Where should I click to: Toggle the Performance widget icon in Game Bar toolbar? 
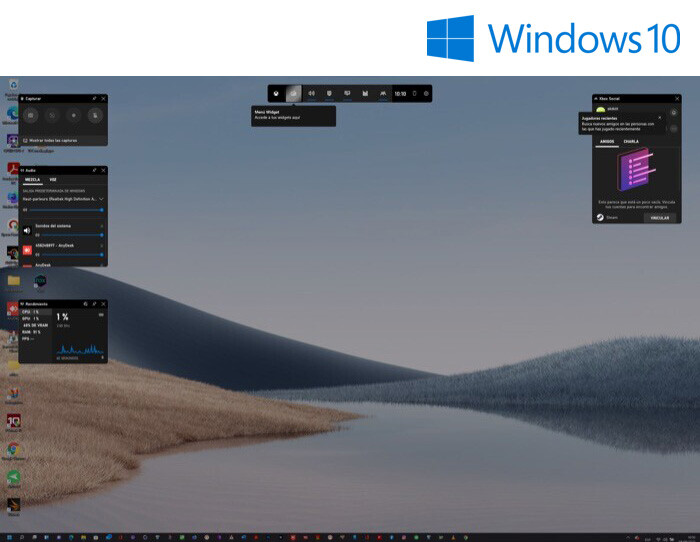[x=347, y=94]
